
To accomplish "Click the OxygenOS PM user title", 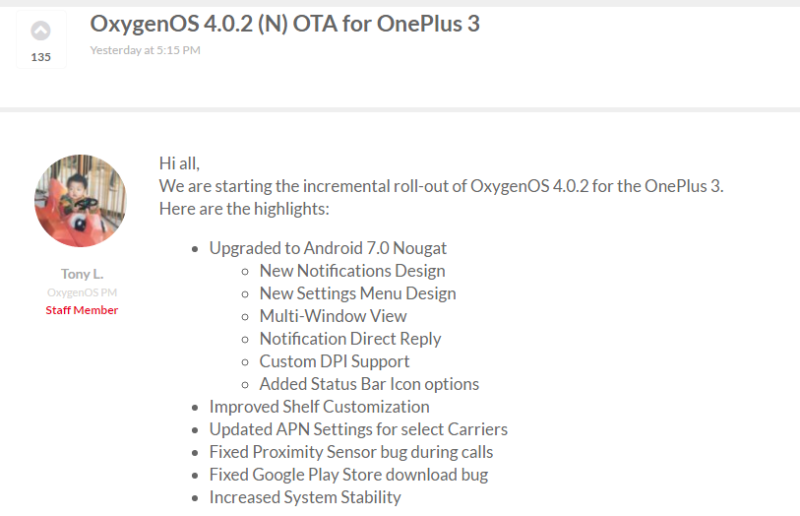I will click(x=82, y=292).
